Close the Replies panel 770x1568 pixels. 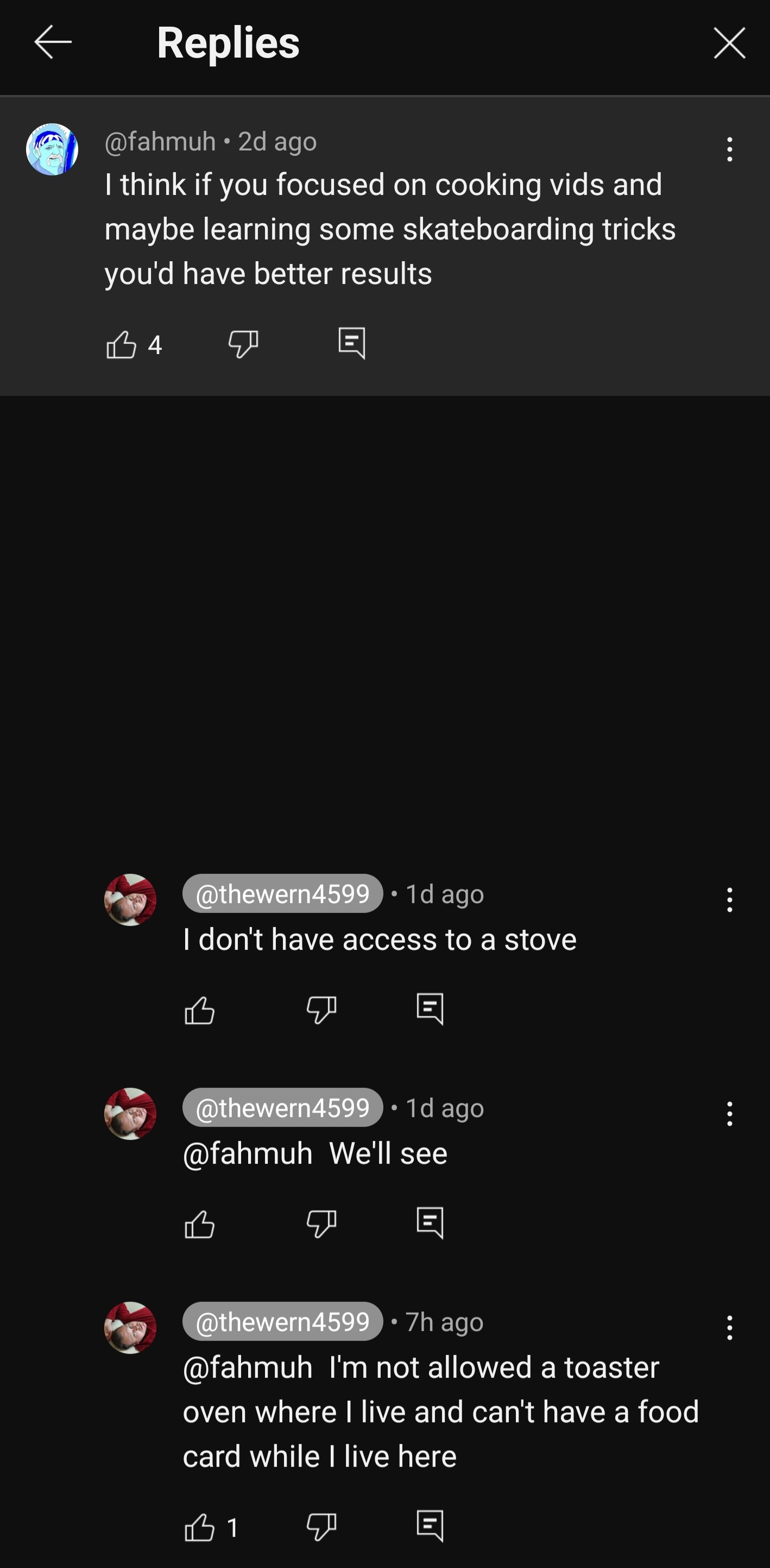point(729,42)
